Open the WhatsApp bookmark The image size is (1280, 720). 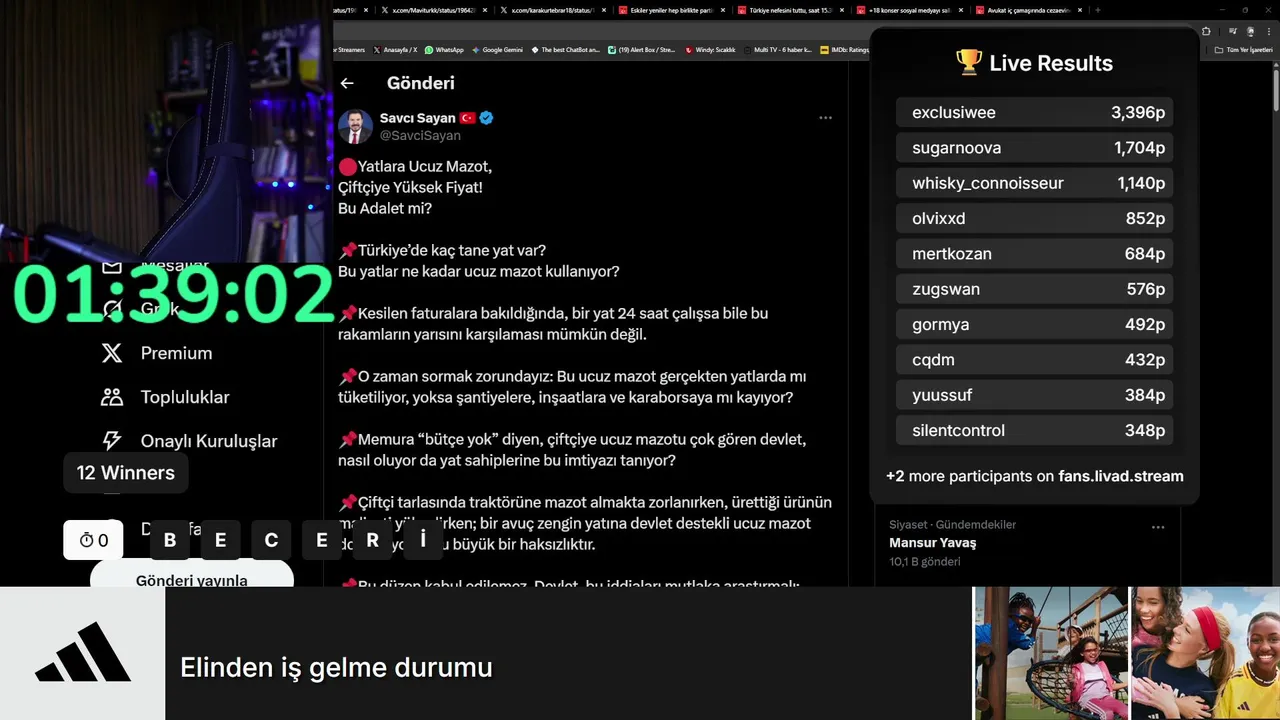click(444, 49)
